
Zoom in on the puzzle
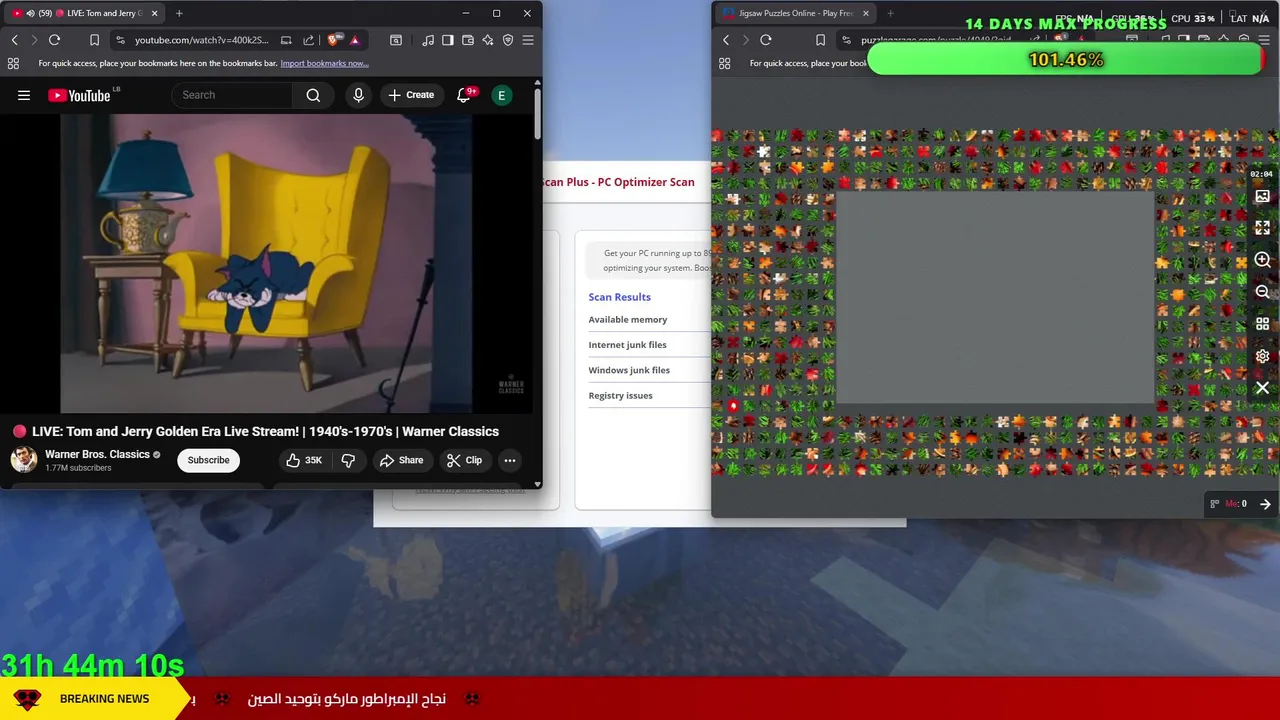(1262, 260)
